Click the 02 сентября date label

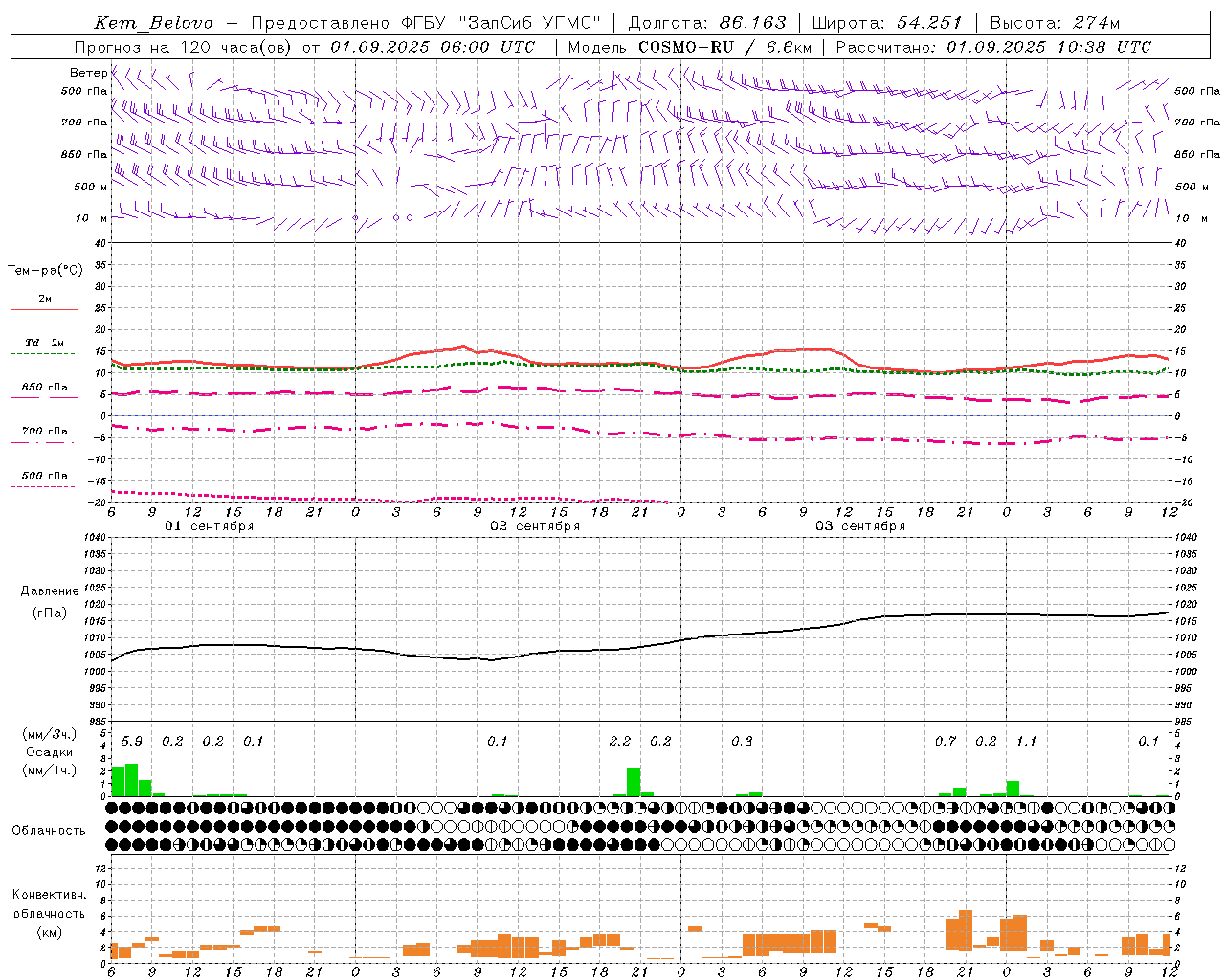(534, 526)
